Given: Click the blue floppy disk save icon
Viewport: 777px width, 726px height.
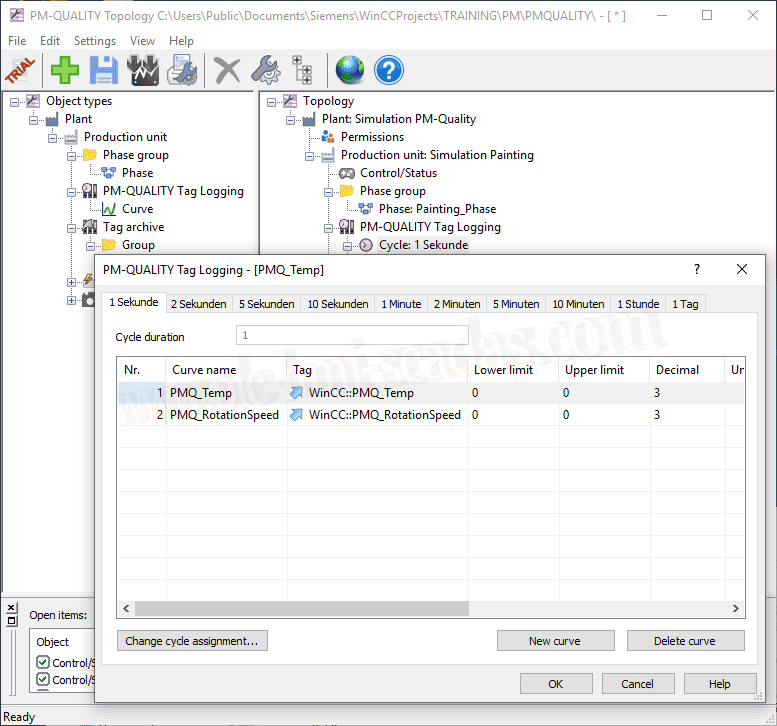Looking at the screenshot, I should (104, 70).
